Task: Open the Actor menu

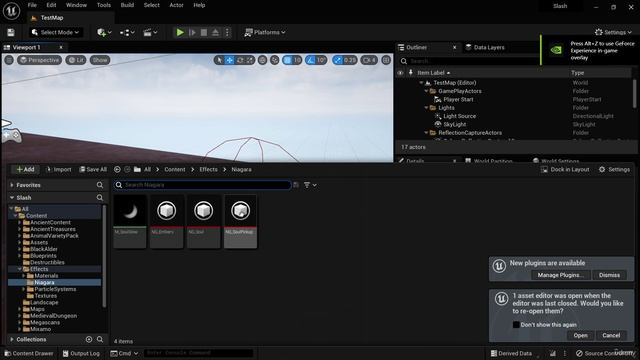Action: tap(176, 5)
